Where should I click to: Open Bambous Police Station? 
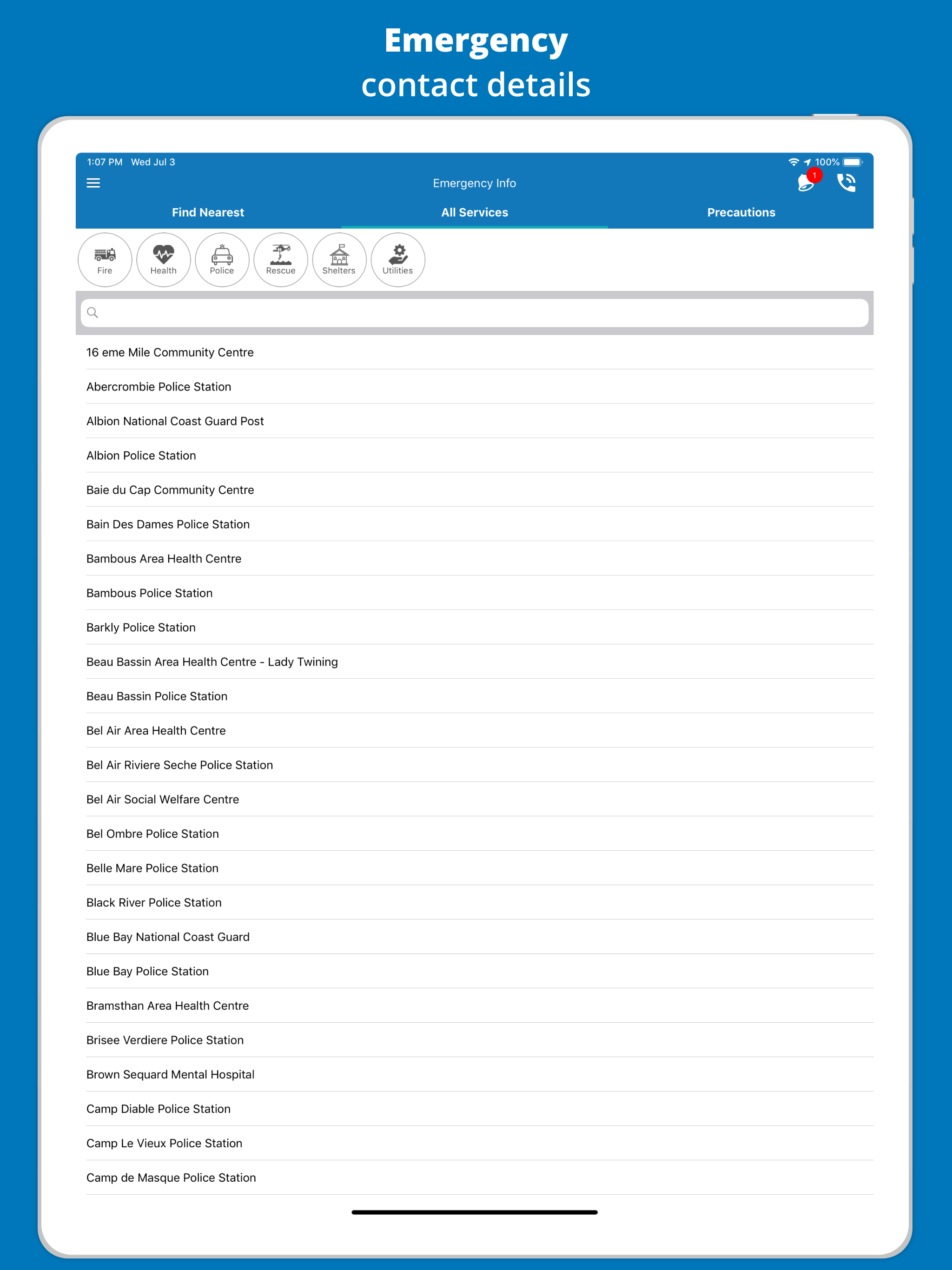coord(474,594)
